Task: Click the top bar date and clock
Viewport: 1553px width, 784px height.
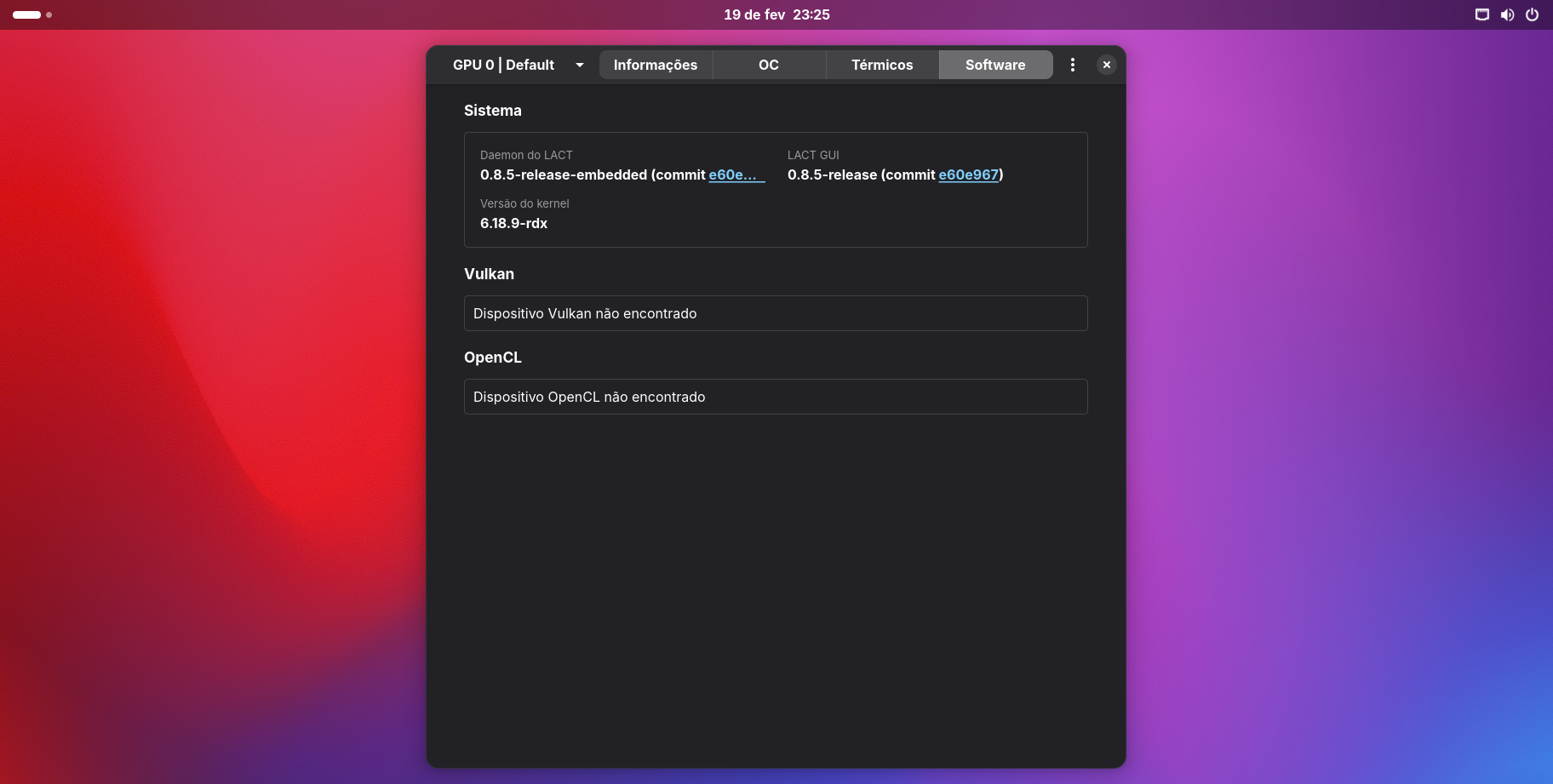Action: click(x=776, y=14)
